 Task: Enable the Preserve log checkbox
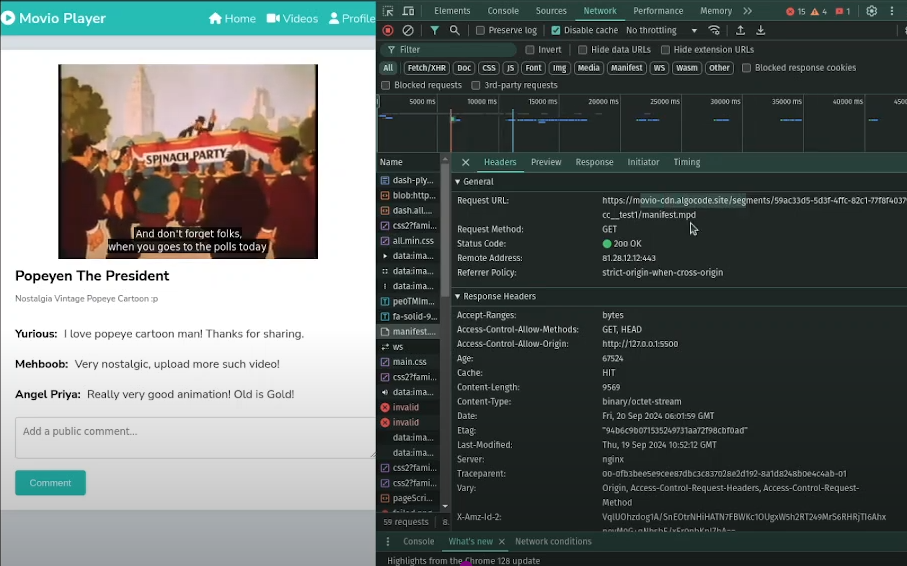pyautogui.click(x=481, y=31)
